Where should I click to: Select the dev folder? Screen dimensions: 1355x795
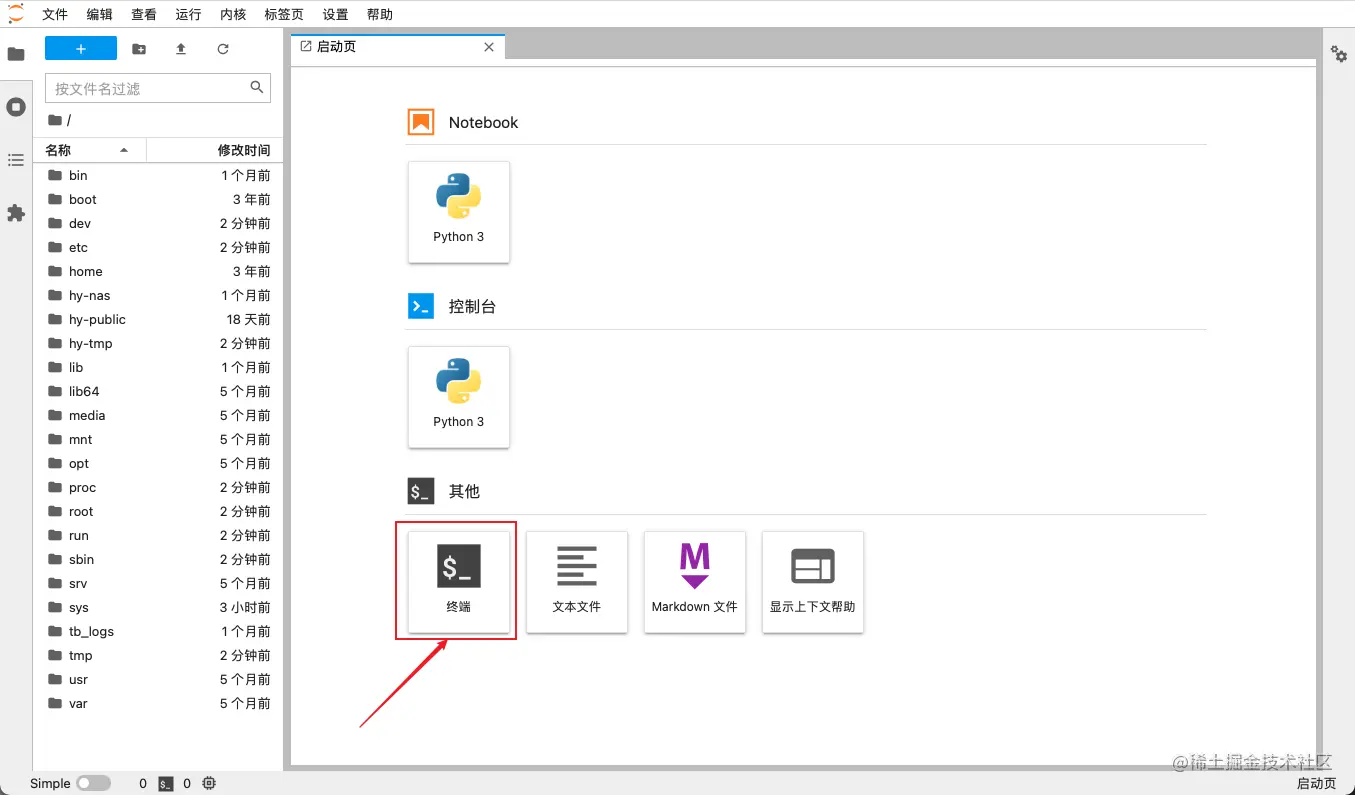click(x=158, y=223)
